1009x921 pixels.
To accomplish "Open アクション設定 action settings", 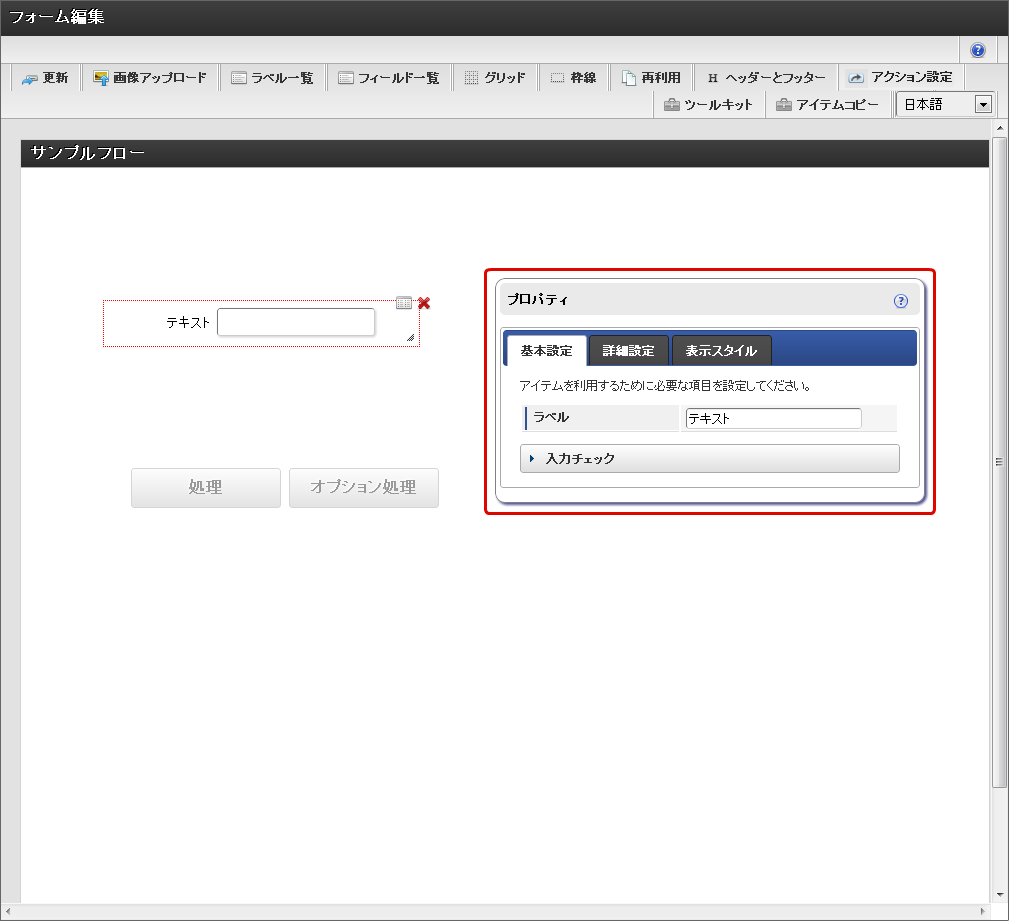I will tap(900, 77).
